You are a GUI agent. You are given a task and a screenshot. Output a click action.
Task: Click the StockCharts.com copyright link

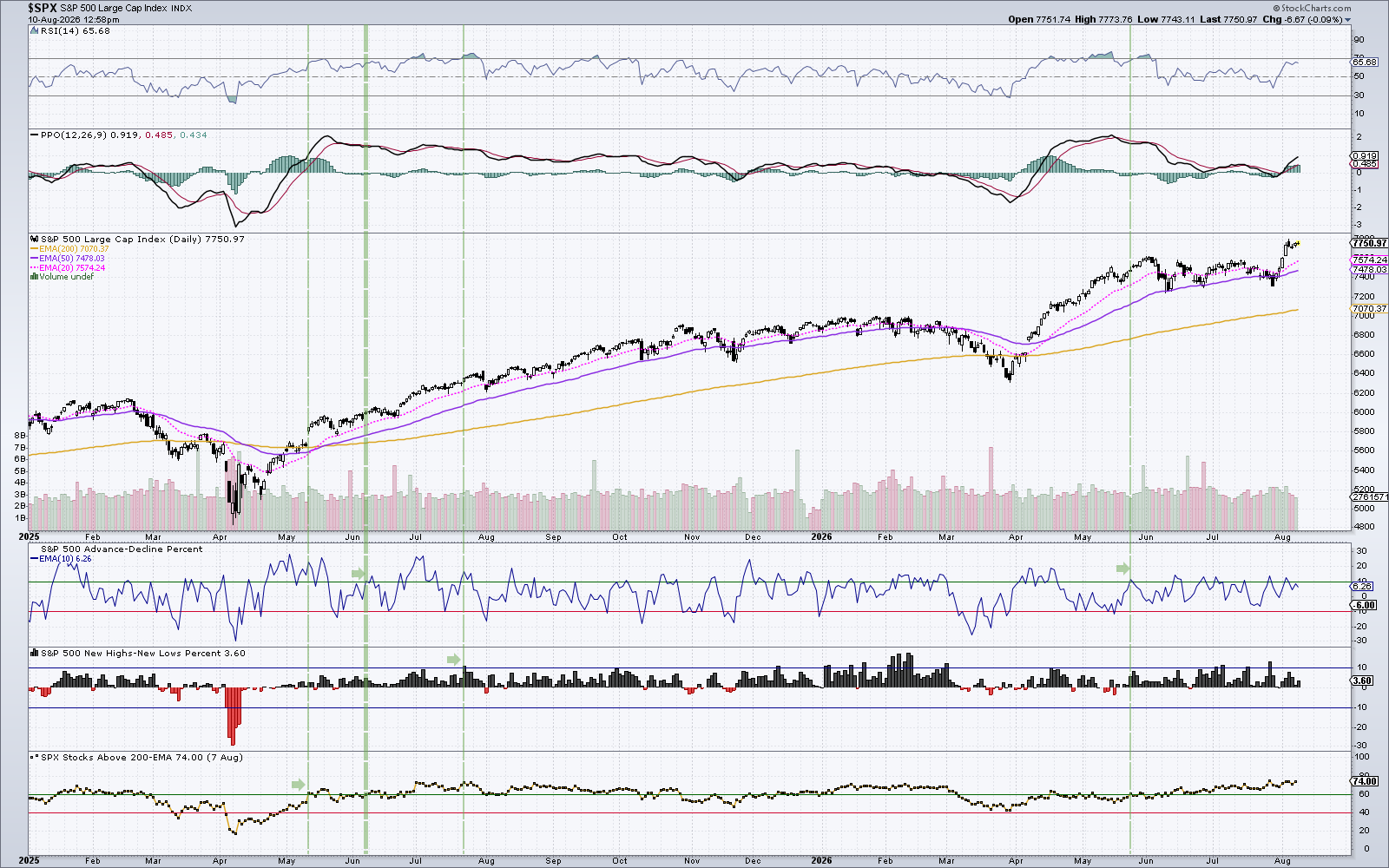pos(1313,9)
